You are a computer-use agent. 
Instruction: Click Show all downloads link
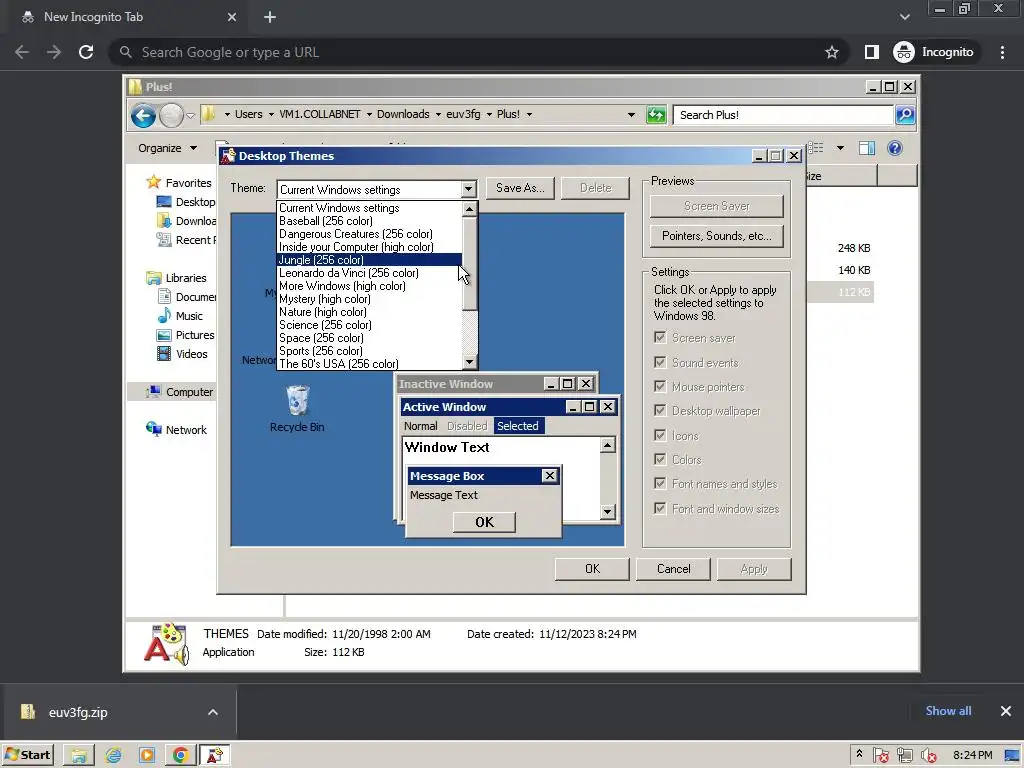(x=948, y=711)
